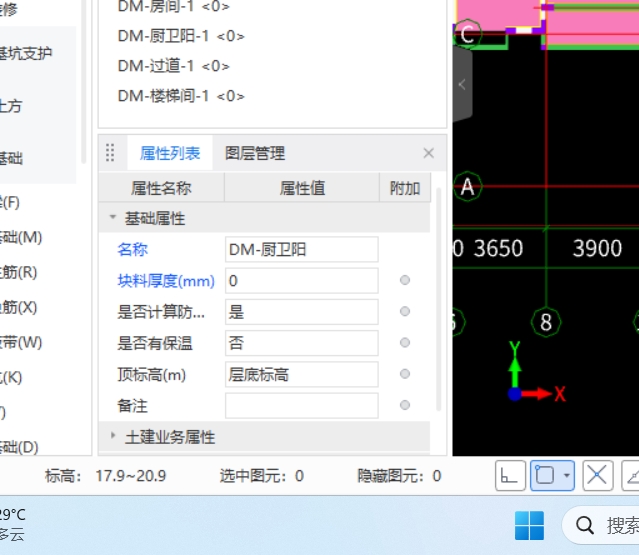The image size is (639, 555).
Task: Click the intersection snap X icon
Action: (x=597, y=476)
